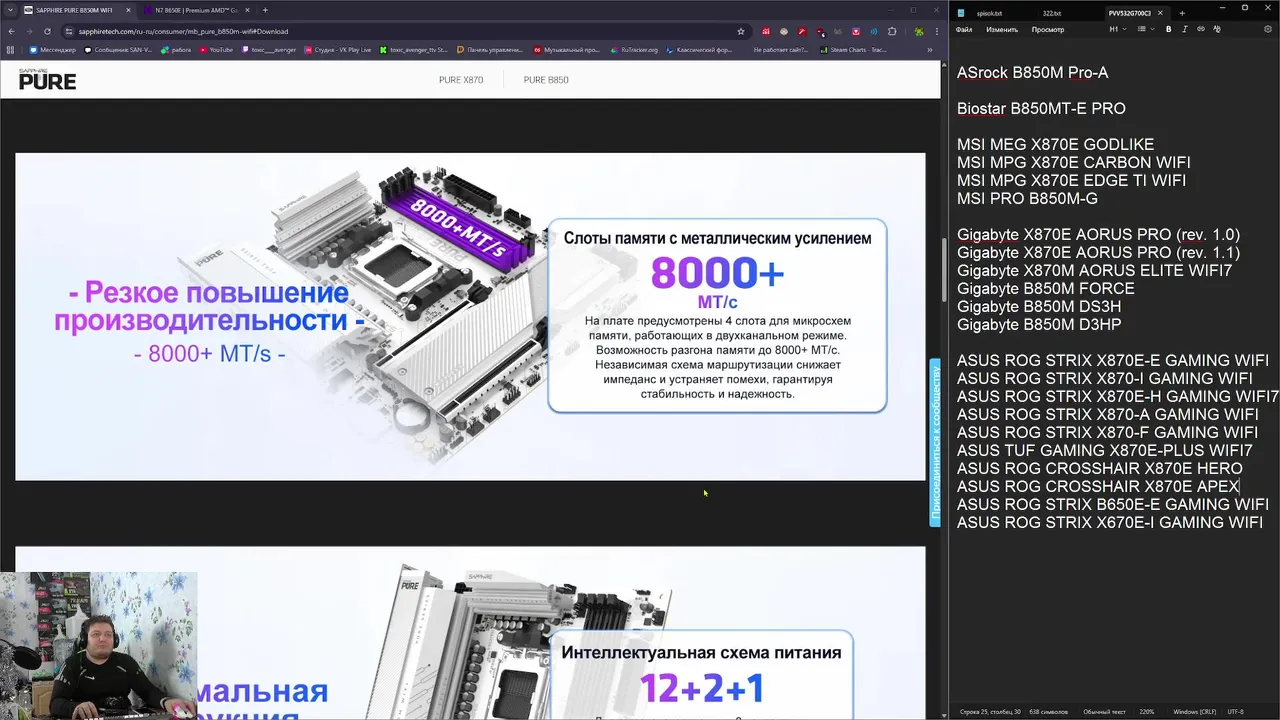Click the ASRock B850M Pro-A line
Screen dimensions: 1280x720
pos(1032,73)
